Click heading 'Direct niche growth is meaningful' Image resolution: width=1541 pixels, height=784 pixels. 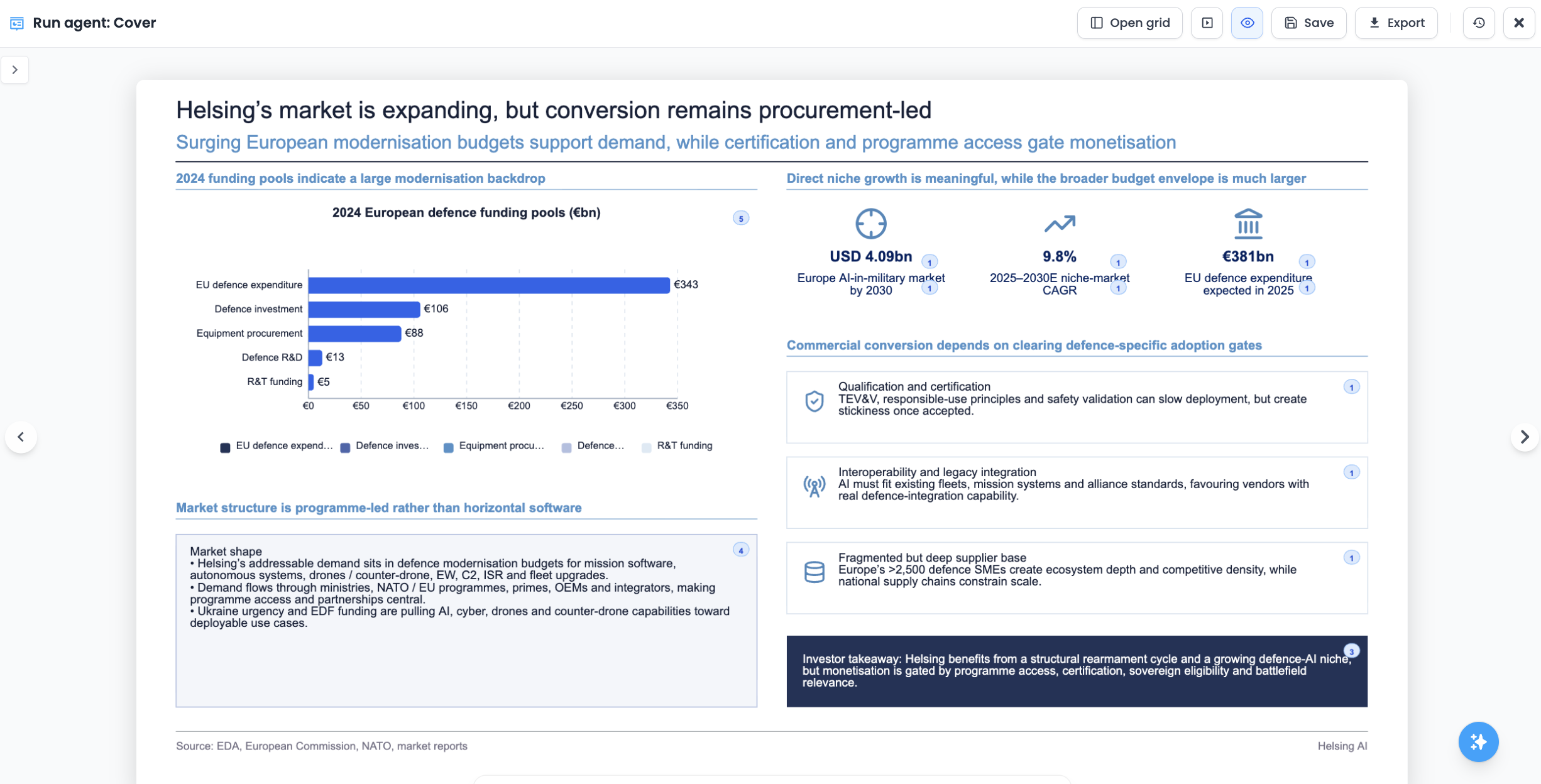point(1046,178)
